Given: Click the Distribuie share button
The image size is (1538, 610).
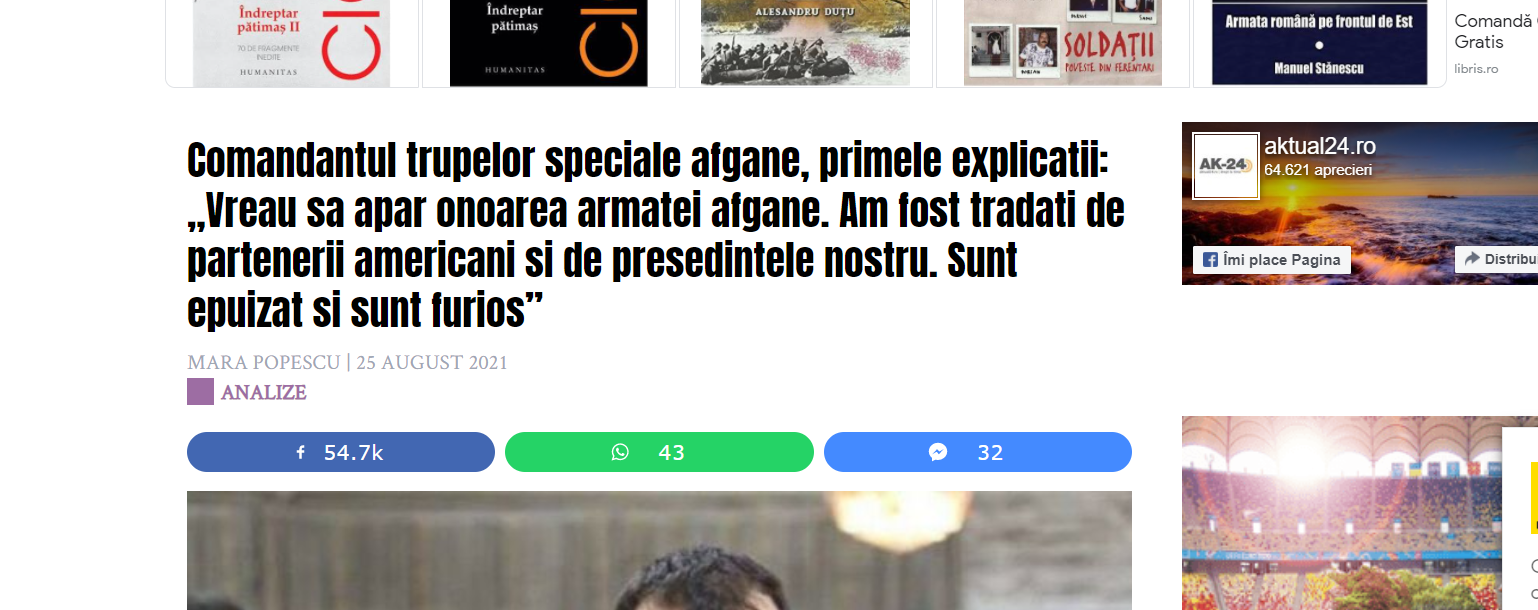Looking at the screenshot, I should coord(1496,260).
